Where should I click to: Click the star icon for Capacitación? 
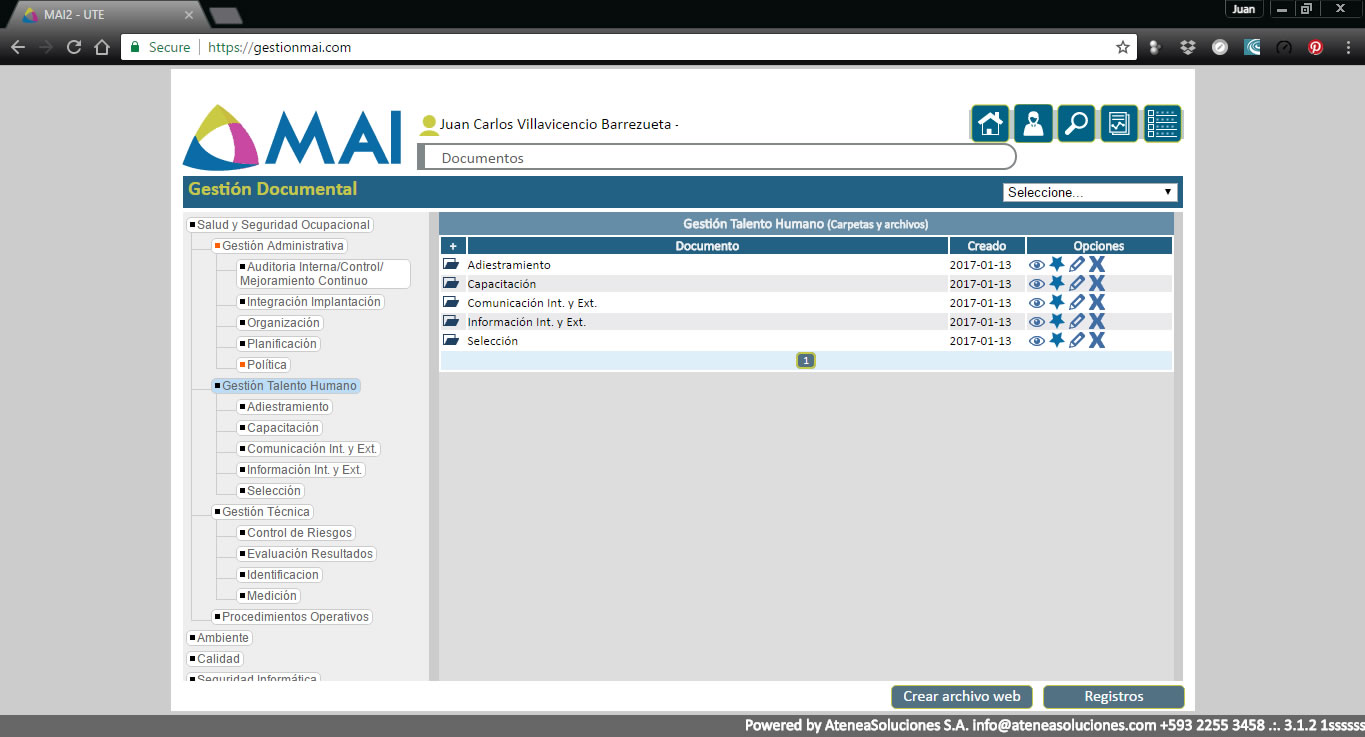1056,283
